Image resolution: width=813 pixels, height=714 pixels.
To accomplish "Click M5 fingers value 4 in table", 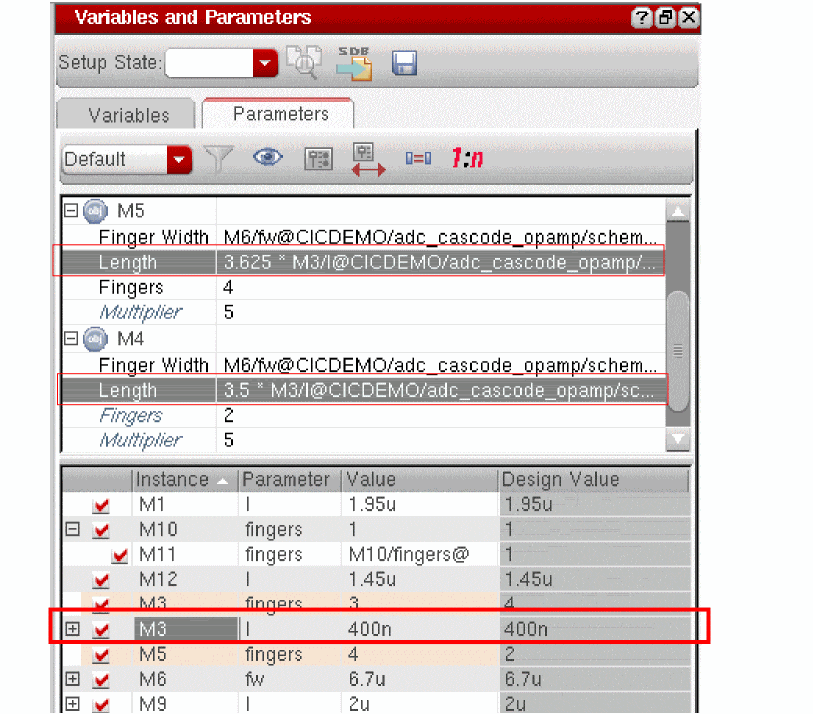I will click(x=420, y=654).
